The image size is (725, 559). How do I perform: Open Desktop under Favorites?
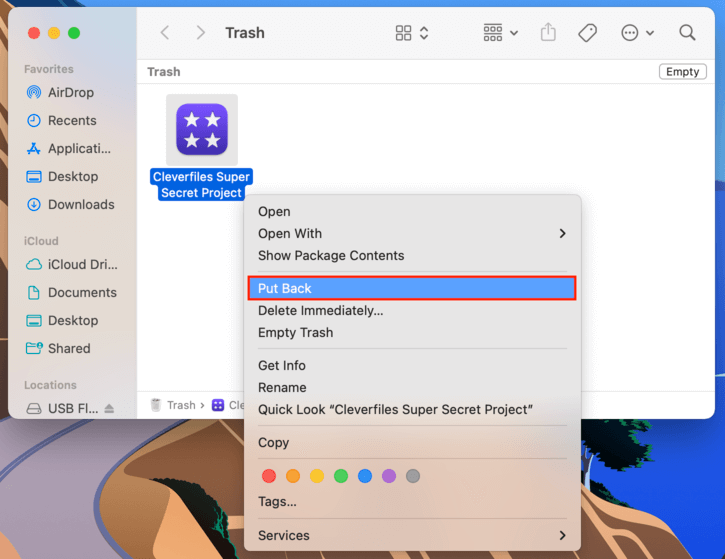(x=73, y=177)
